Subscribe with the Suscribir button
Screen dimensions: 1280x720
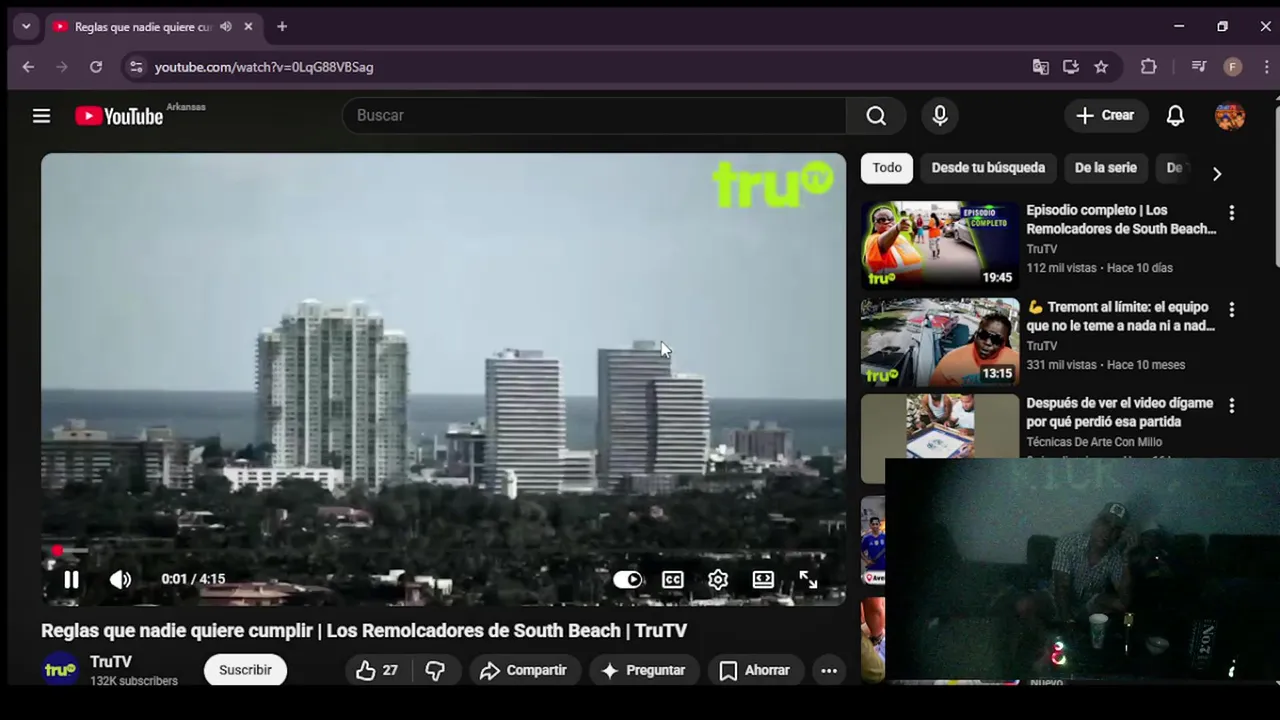[245, 671]
